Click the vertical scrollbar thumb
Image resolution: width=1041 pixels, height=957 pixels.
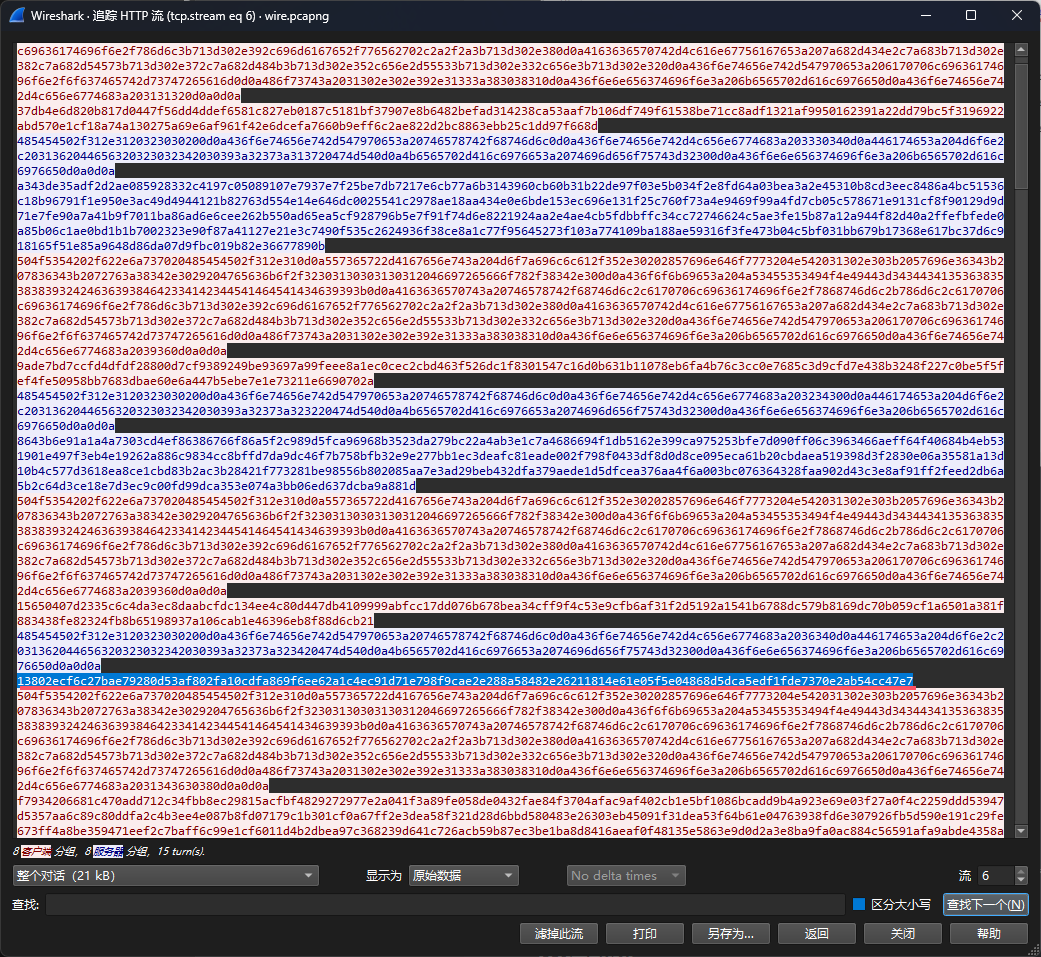[1021, 120]
